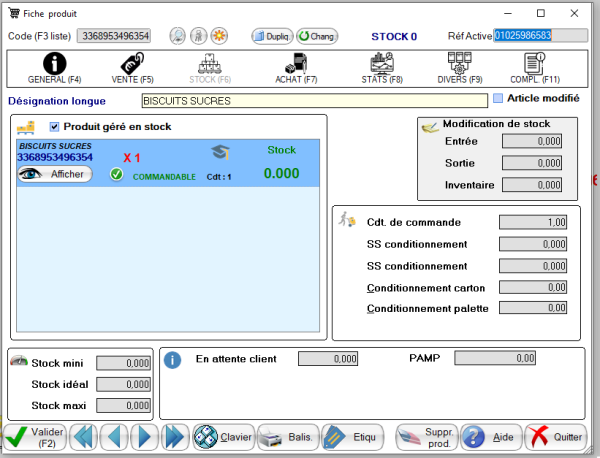Click in the Désignation longue field
Screen dimensions: 600x458
pyautogui.click(x=312, y=101)
